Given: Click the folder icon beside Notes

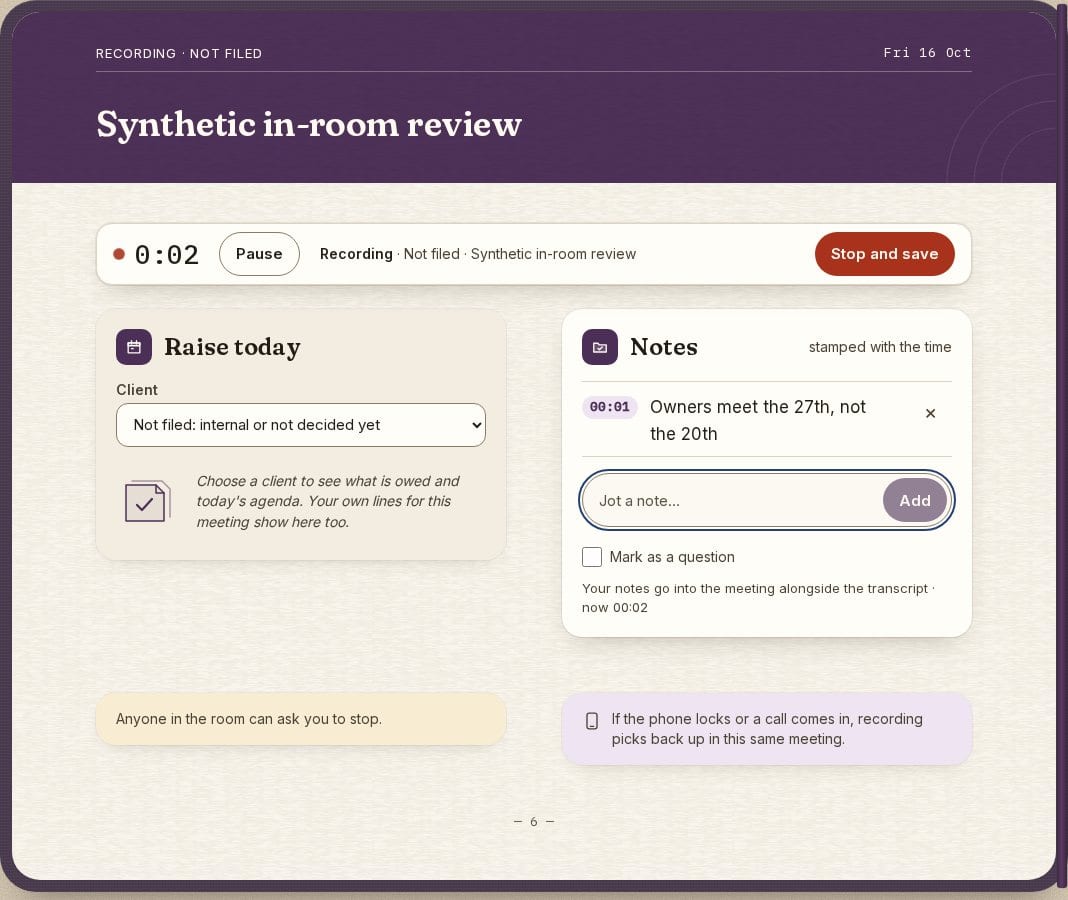Looking at the screenshot, I should coord(599,347).
